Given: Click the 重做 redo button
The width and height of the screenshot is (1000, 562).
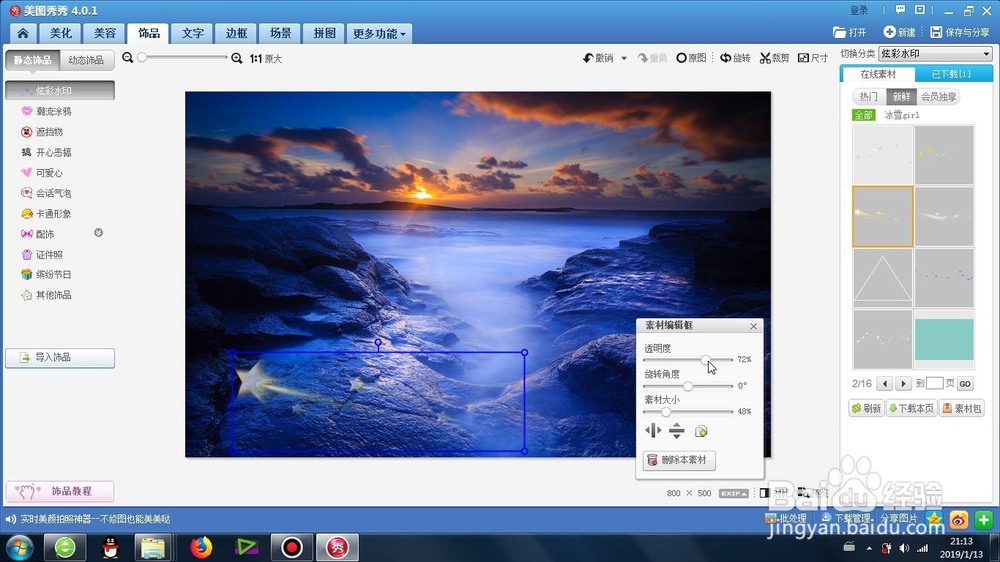Looking at the screenshot, I should 652,58.
